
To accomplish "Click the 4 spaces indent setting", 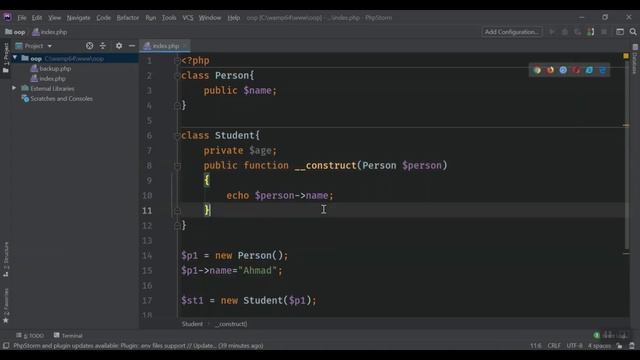I will coord(599,346).
